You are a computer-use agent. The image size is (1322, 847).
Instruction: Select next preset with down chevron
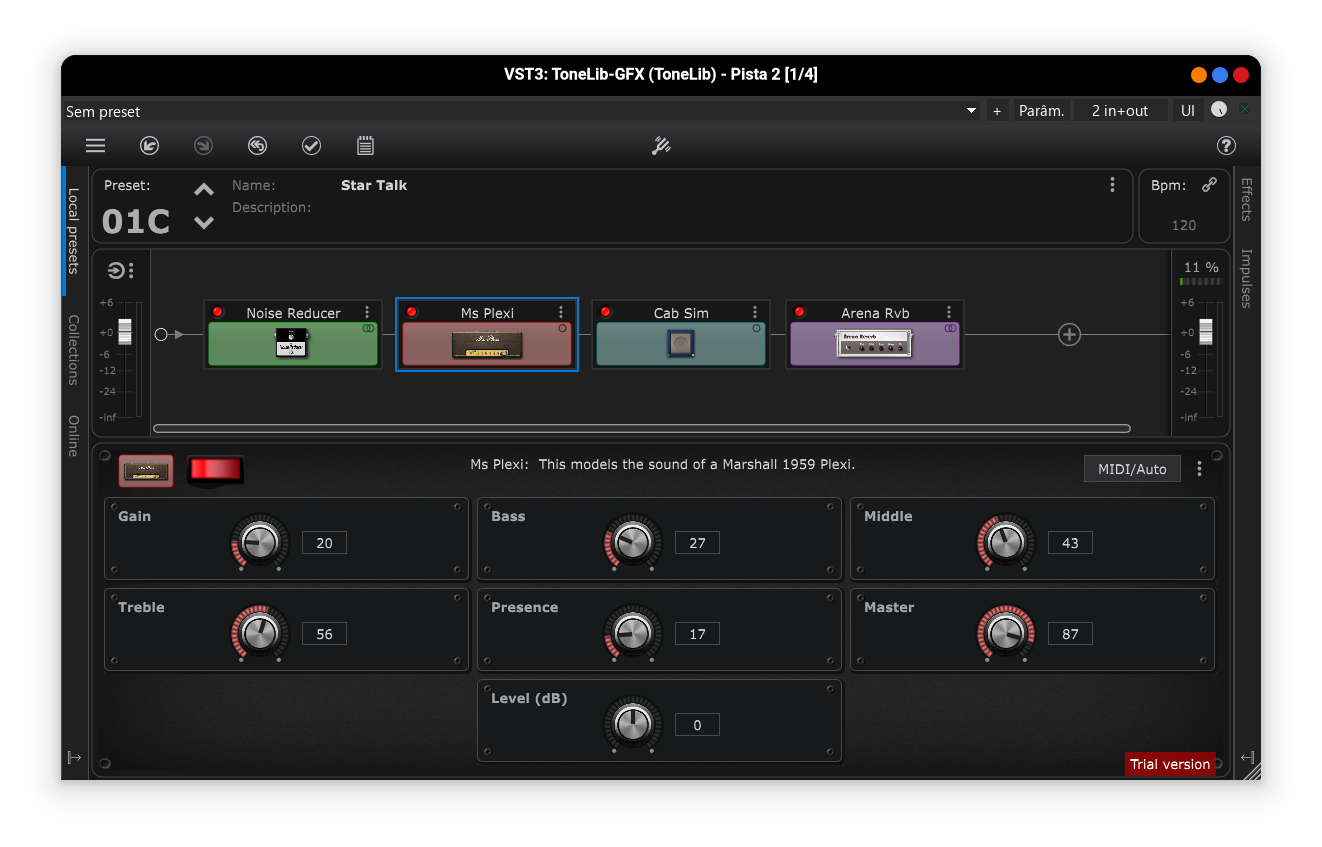204,223
